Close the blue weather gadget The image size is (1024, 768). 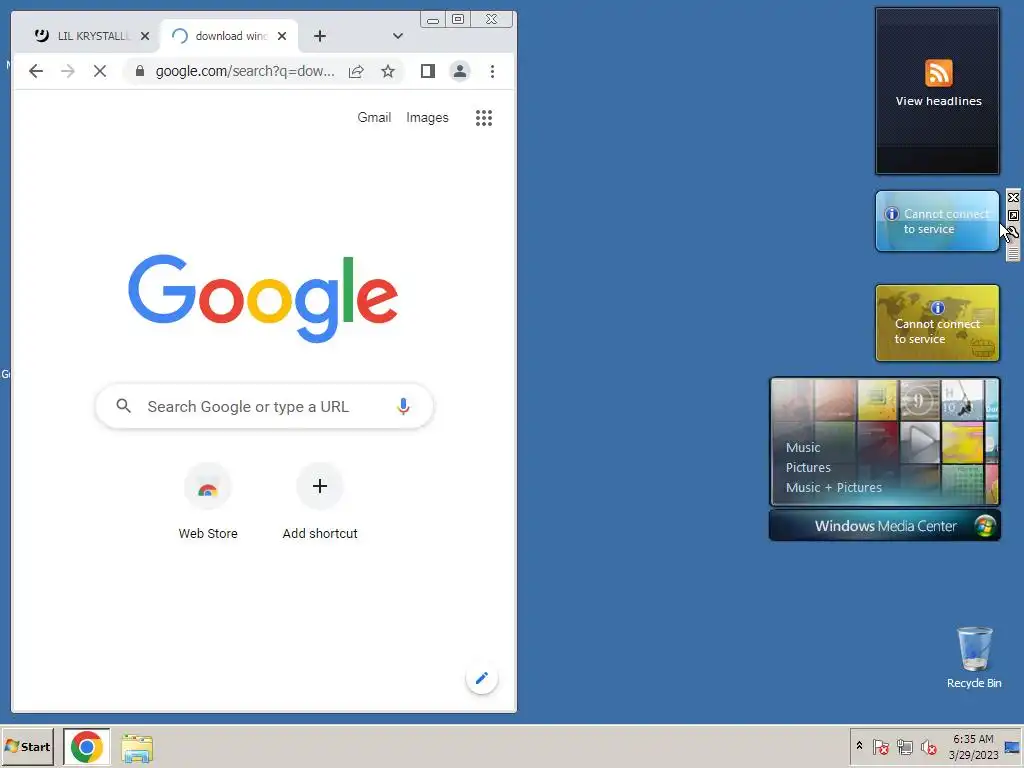(x=1013, y=197)
